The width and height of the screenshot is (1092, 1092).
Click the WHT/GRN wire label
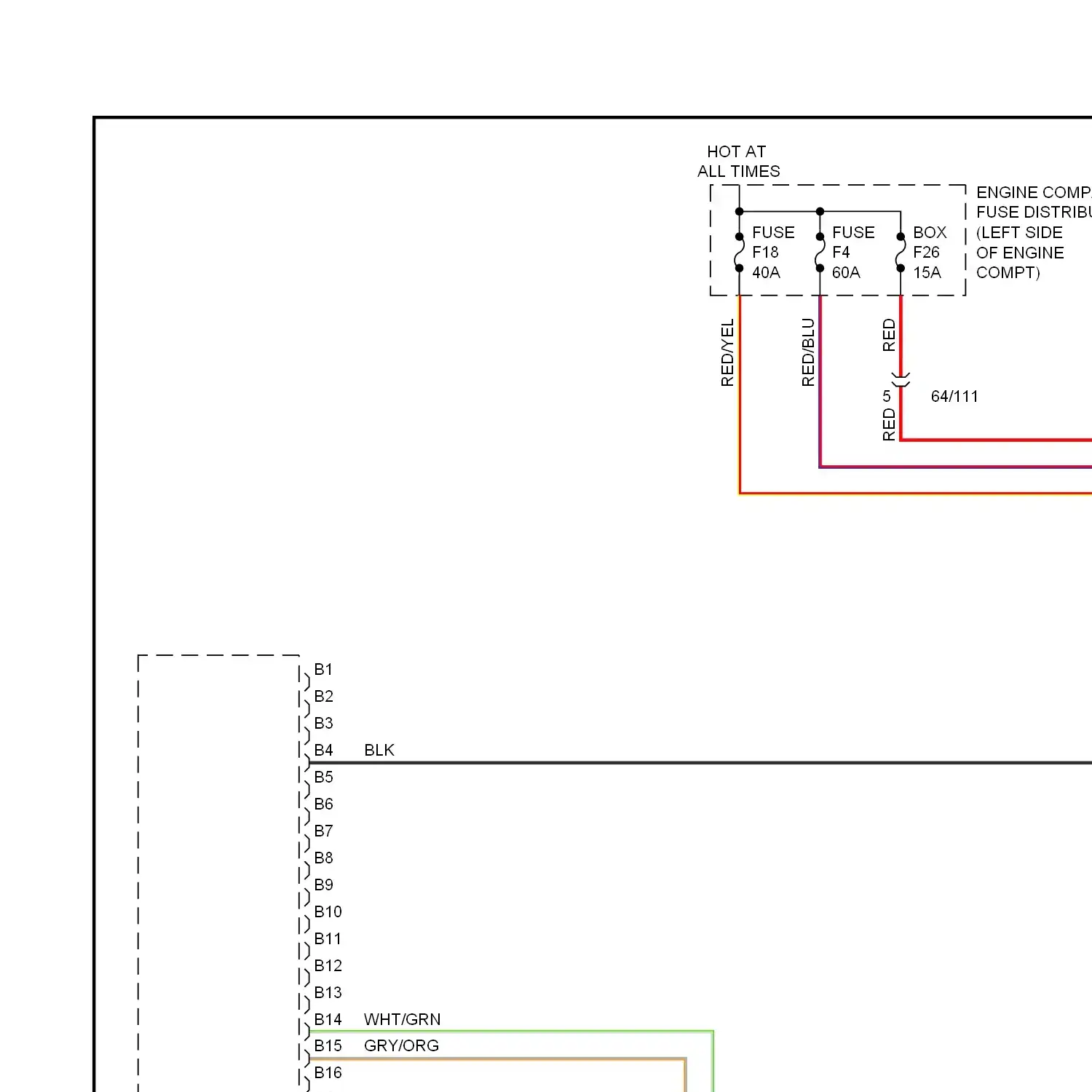point(402,1019)
